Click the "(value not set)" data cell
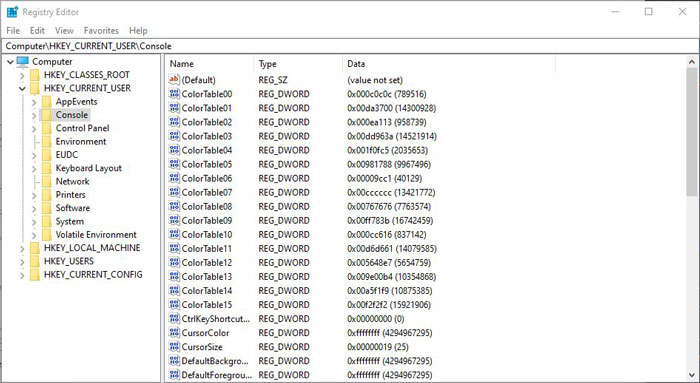The image size is (700, 383). (375, 80)
